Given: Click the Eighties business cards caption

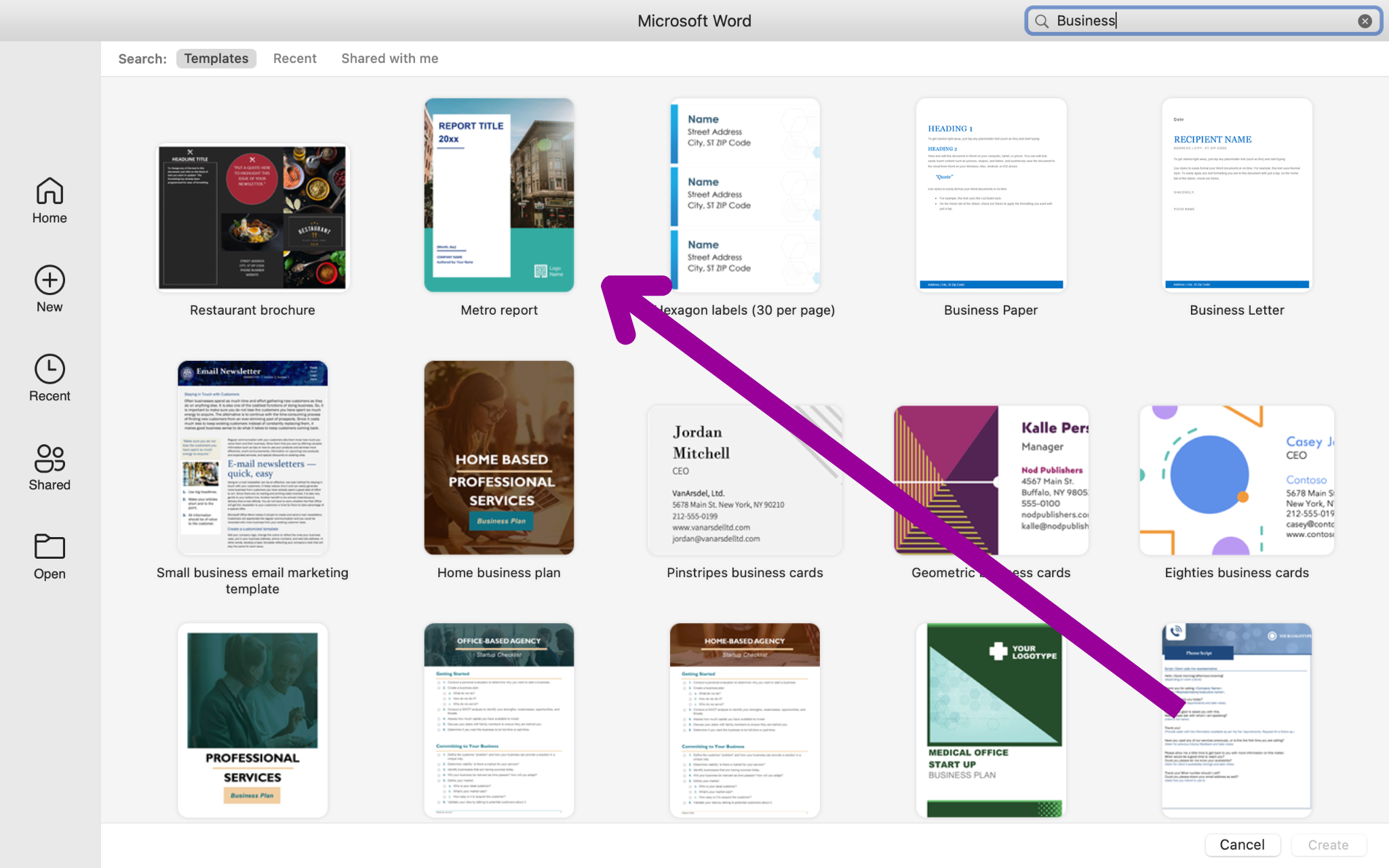Looking at the screenshot, I should pyautogui.click(x=1237, y=572).
